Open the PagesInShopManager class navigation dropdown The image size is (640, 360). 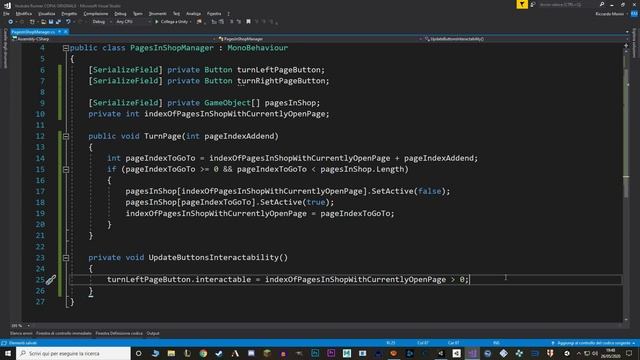(x=320, y=39)
